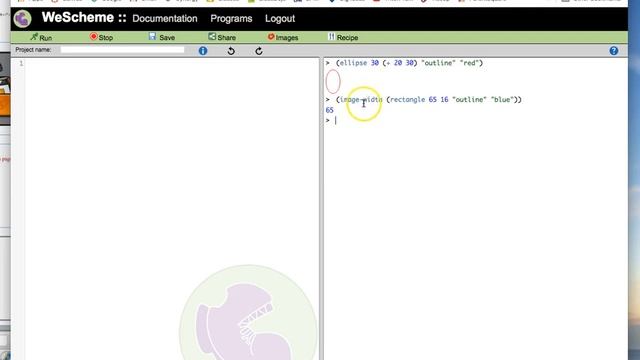The width and height of the screenshot is (640, 360).
Task: Open the design Recipe tool
Action: click(343, 37)
